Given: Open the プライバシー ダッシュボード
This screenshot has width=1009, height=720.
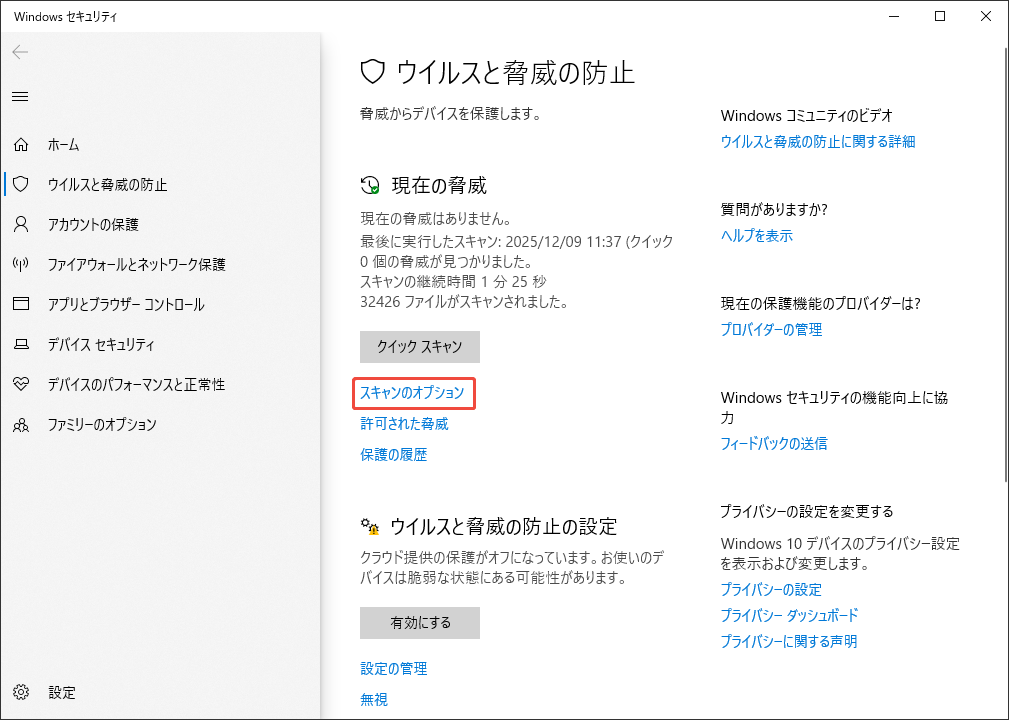Looking at the screenshot, I should pos(789,615).
